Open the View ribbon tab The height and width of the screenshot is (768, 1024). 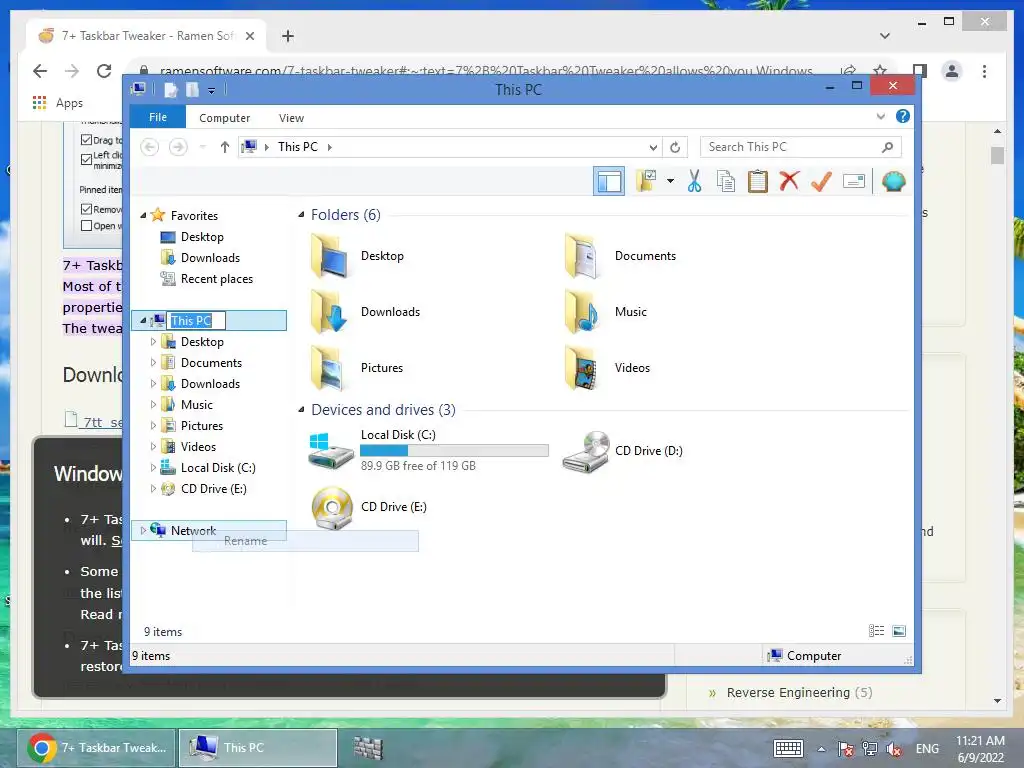[x=291, y=118]
